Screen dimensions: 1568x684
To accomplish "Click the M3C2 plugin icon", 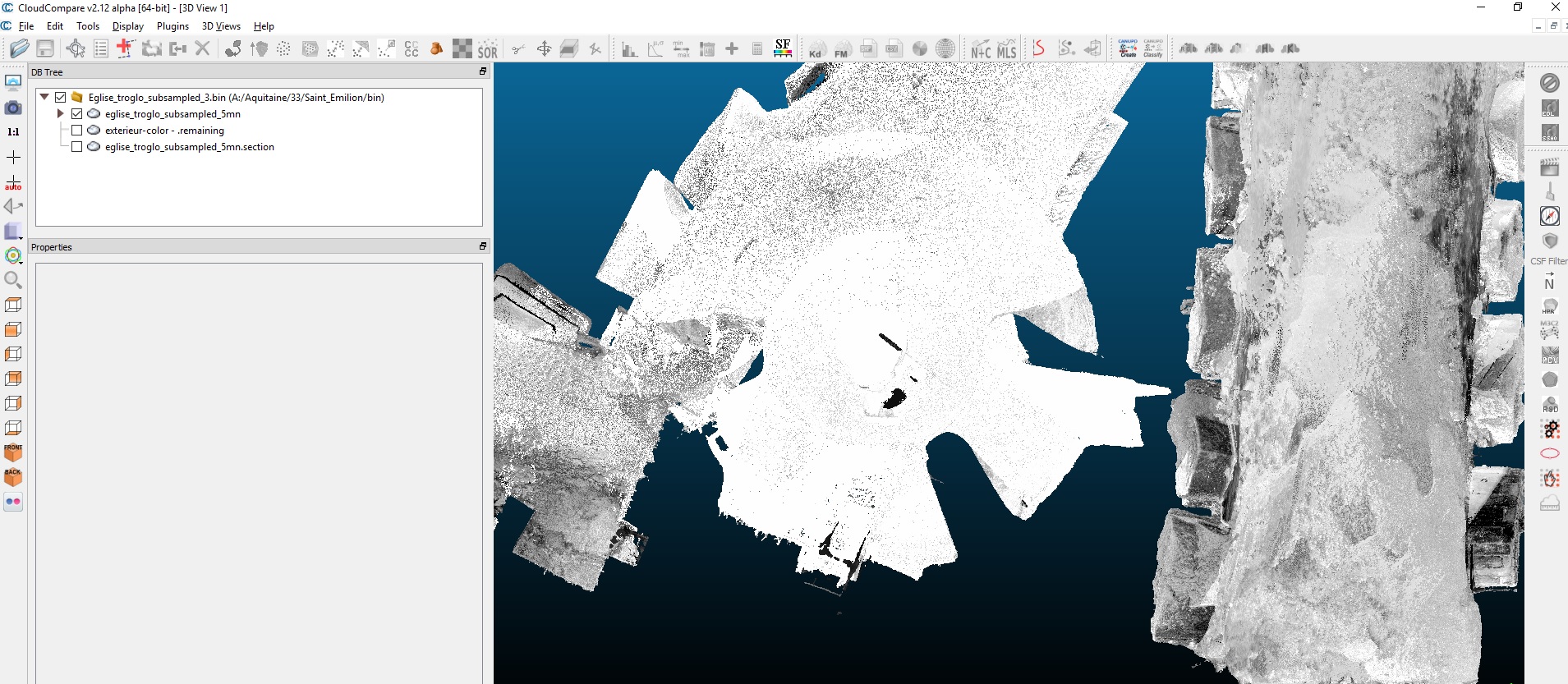I will point(1550,330).
